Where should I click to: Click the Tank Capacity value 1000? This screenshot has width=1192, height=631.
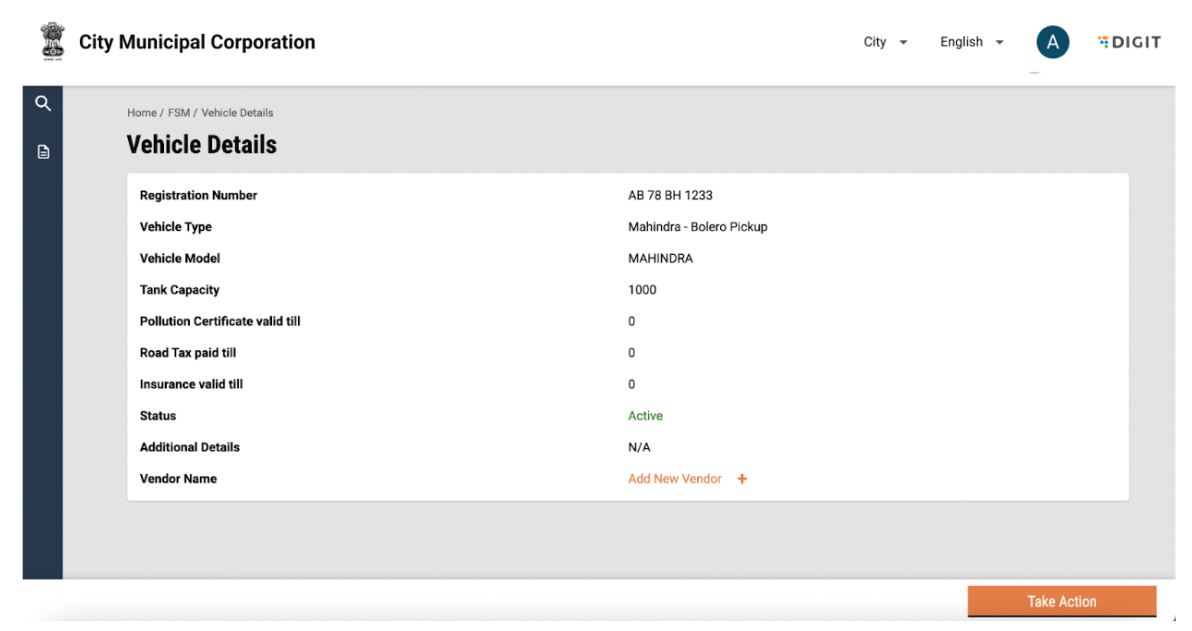point(642,290)
